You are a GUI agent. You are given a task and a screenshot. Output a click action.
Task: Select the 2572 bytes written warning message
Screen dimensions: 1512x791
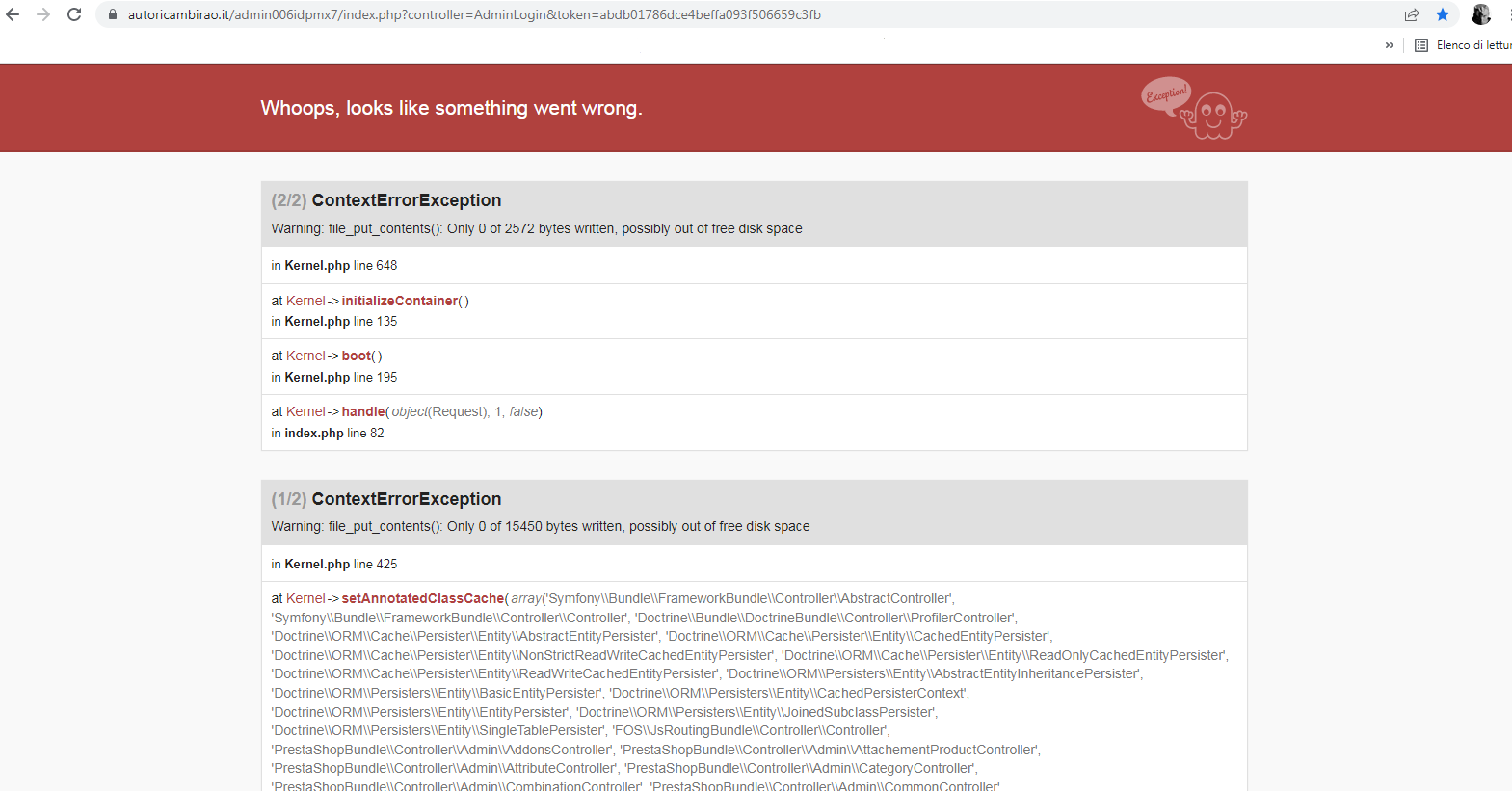pyautogui.click(x=537, y=228)
